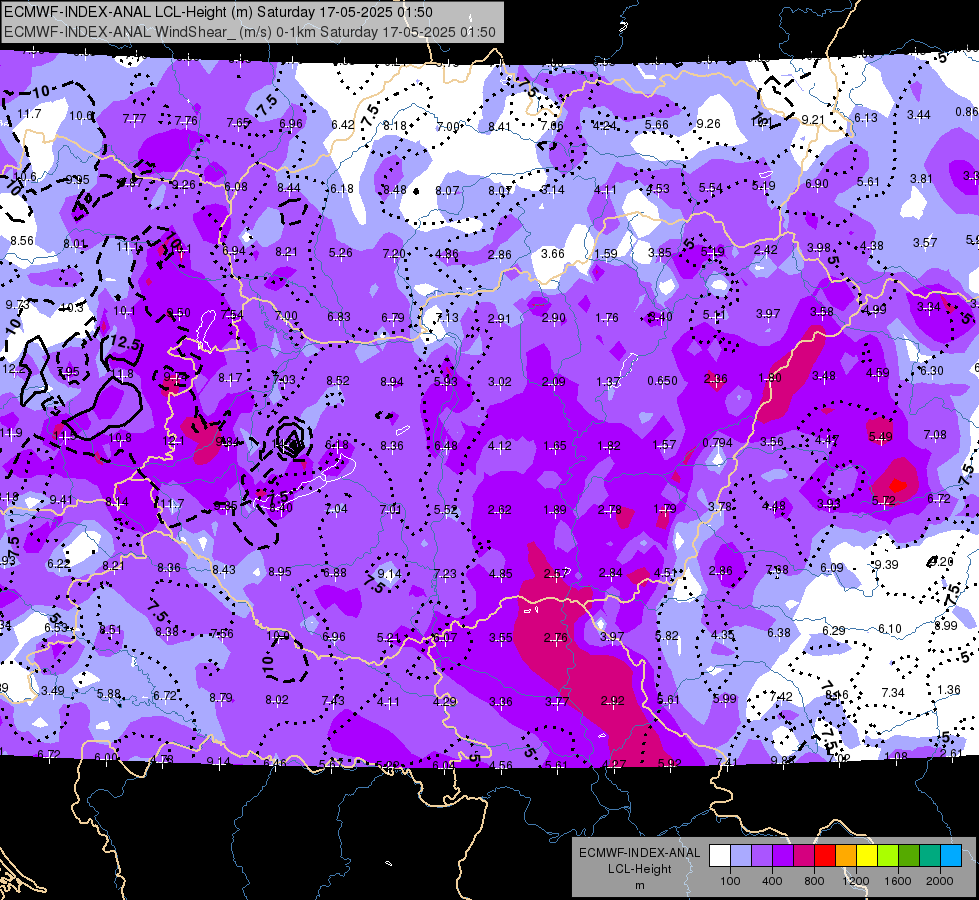The width and height of the screenshot is (979, 900).
Task: Click the wind shear value 2.36
Action: point(716,379)
